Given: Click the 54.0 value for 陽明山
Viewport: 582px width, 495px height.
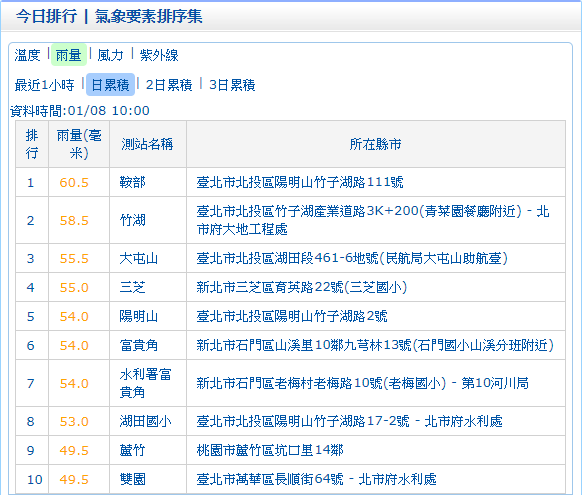Looking at the screenshot, I should coord(74,317).
